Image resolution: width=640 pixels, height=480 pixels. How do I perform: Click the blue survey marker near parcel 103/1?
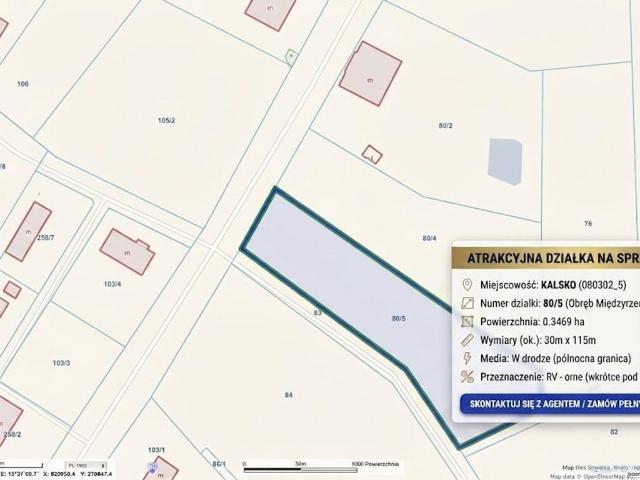click(153, 467)
